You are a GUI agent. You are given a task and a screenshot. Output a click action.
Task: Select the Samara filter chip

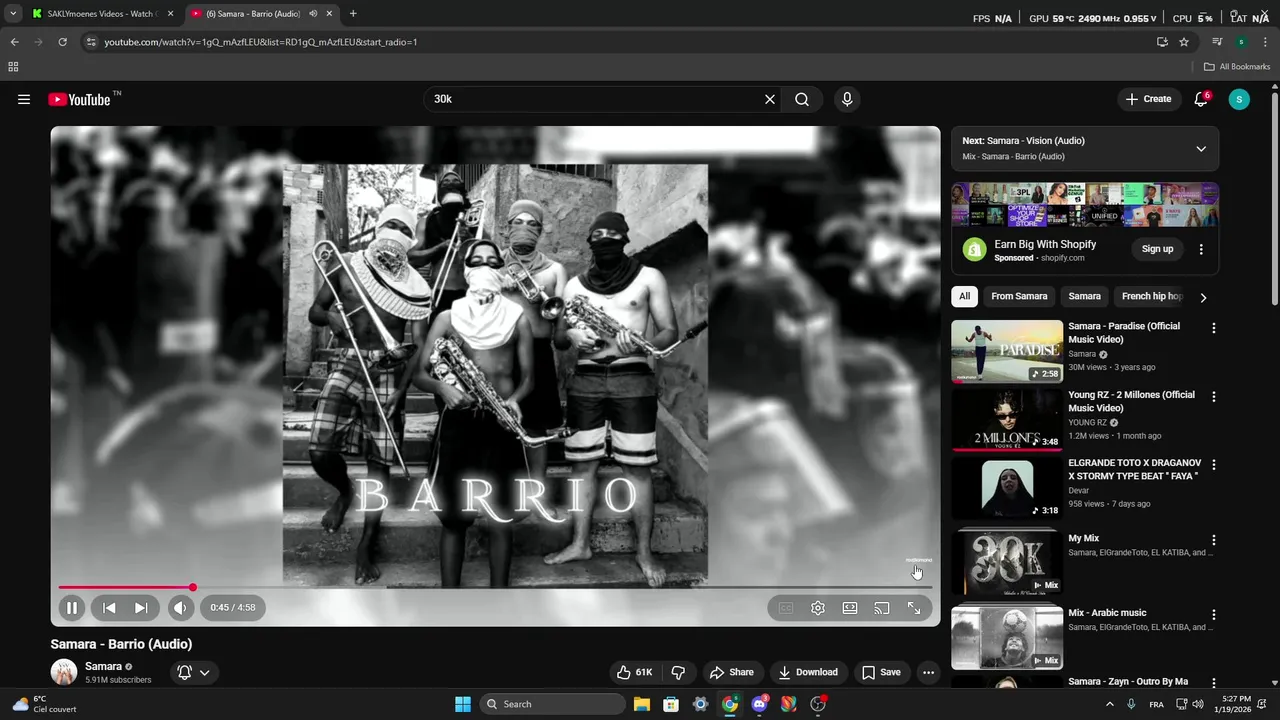(x=1084, y=296)
